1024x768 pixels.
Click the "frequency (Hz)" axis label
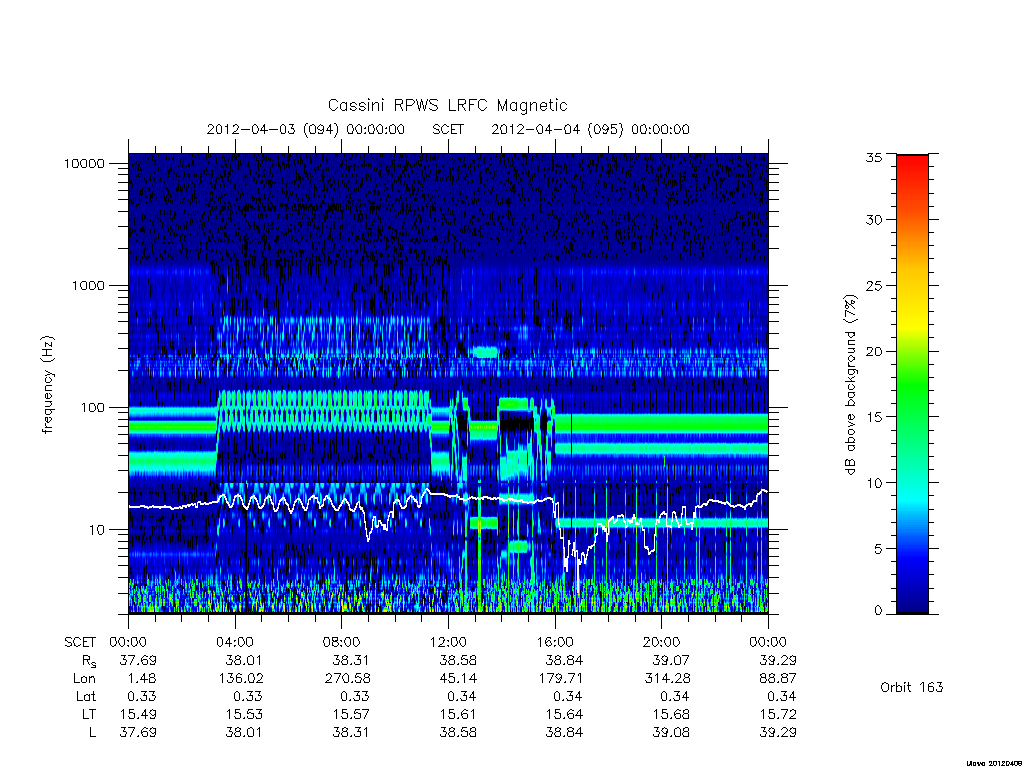47,384
